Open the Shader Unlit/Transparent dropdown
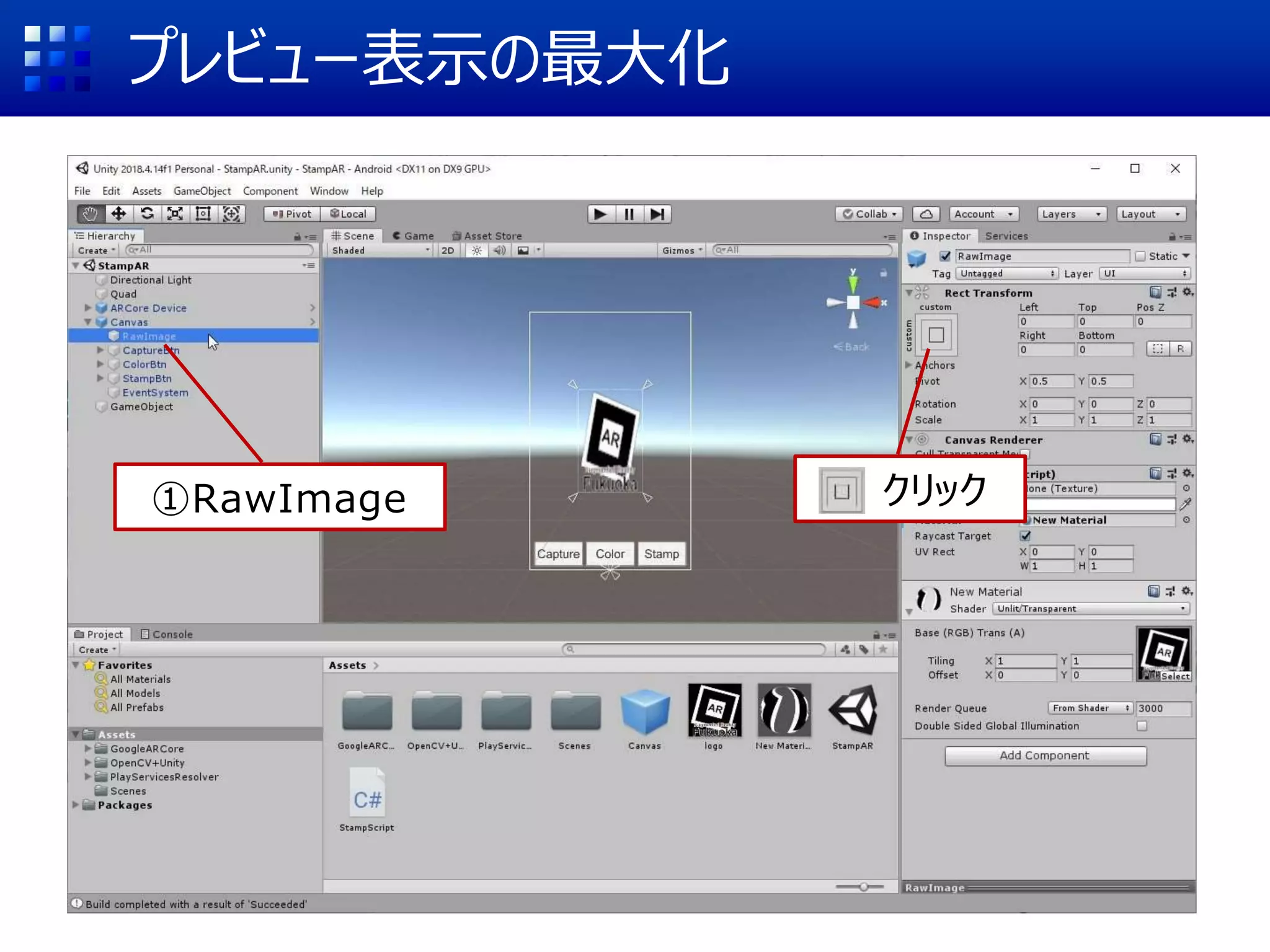 [1091, 609]
